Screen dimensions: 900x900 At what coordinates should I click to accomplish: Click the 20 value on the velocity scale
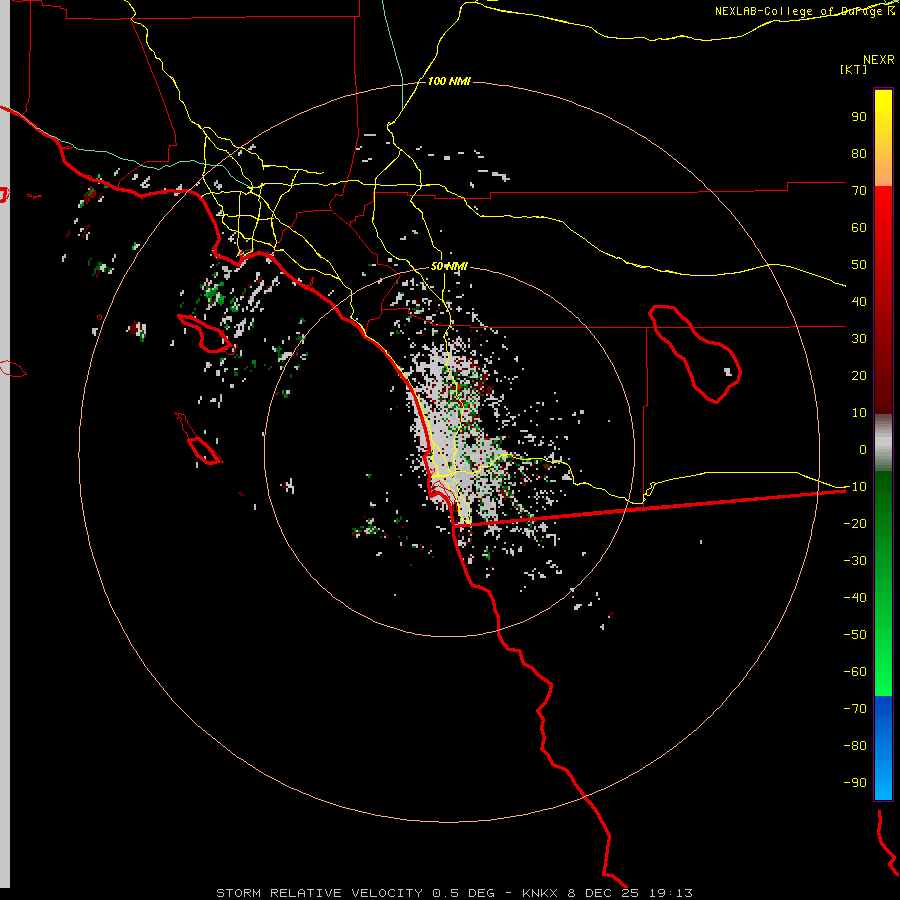(x=859, y=376)
